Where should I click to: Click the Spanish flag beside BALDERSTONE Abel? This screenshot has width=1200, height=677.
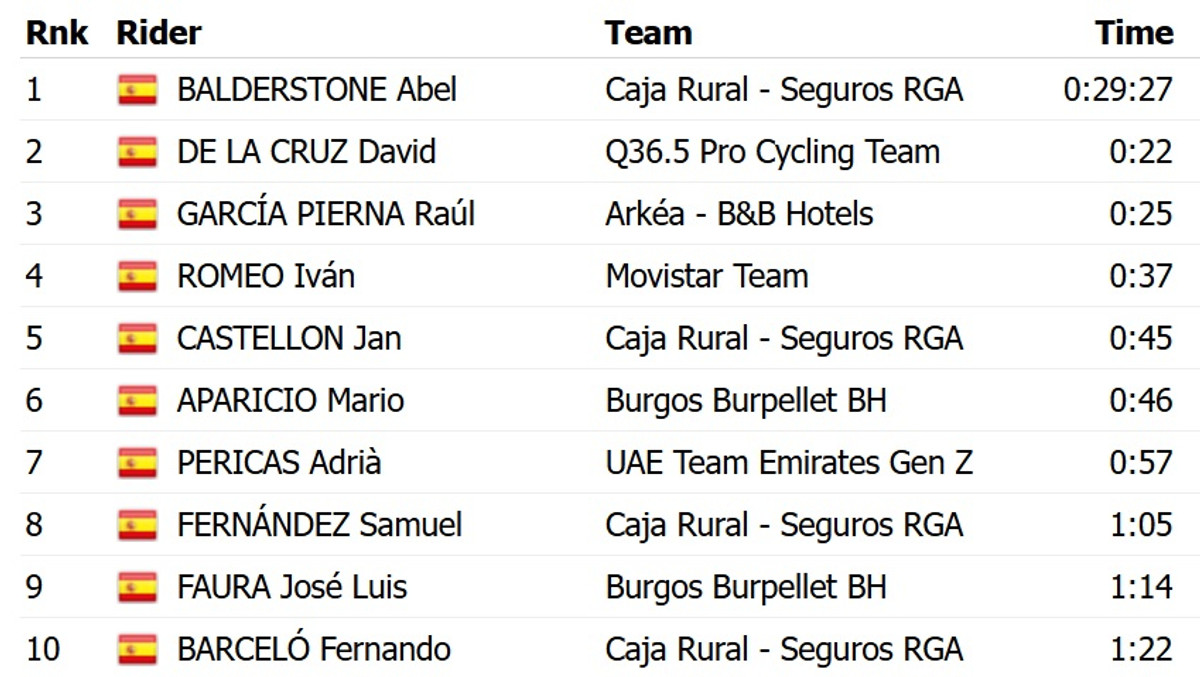click(x=137, y=90)
